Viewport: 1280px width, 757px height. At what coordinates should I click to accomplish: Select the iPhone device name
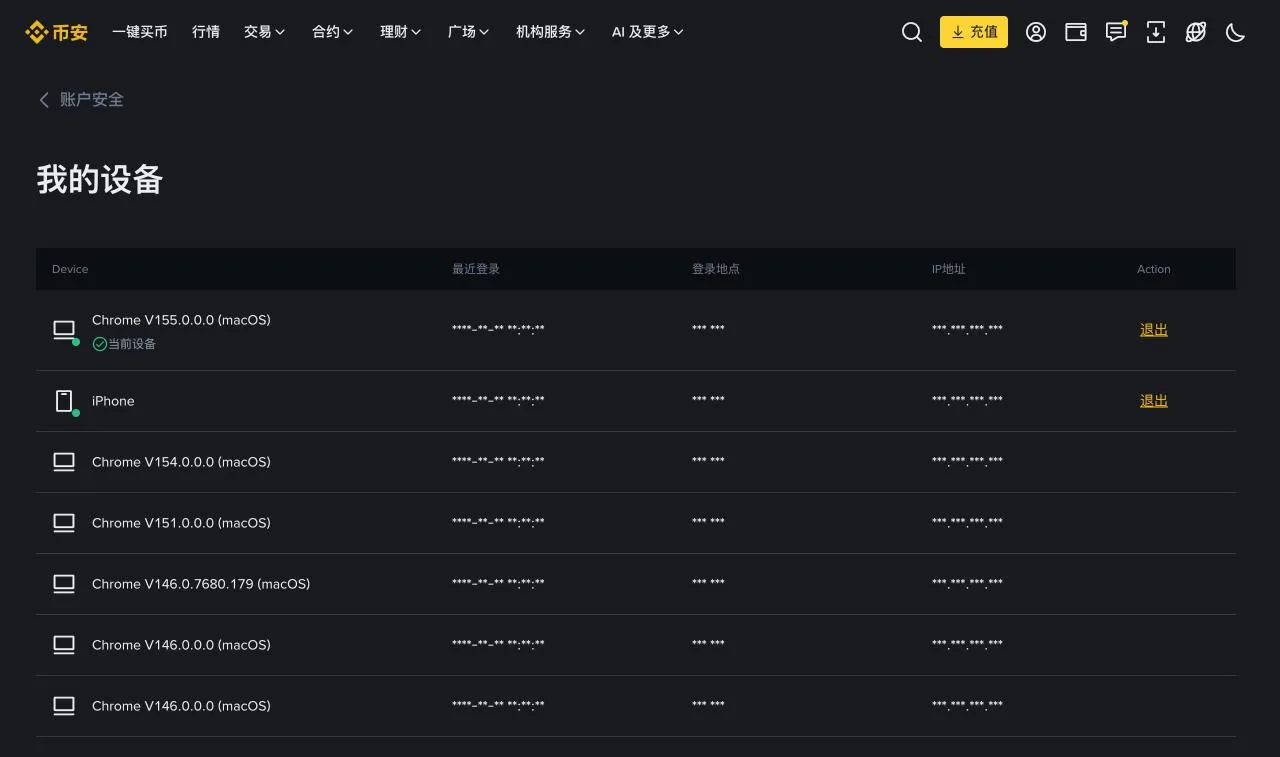tap(113, 401)
